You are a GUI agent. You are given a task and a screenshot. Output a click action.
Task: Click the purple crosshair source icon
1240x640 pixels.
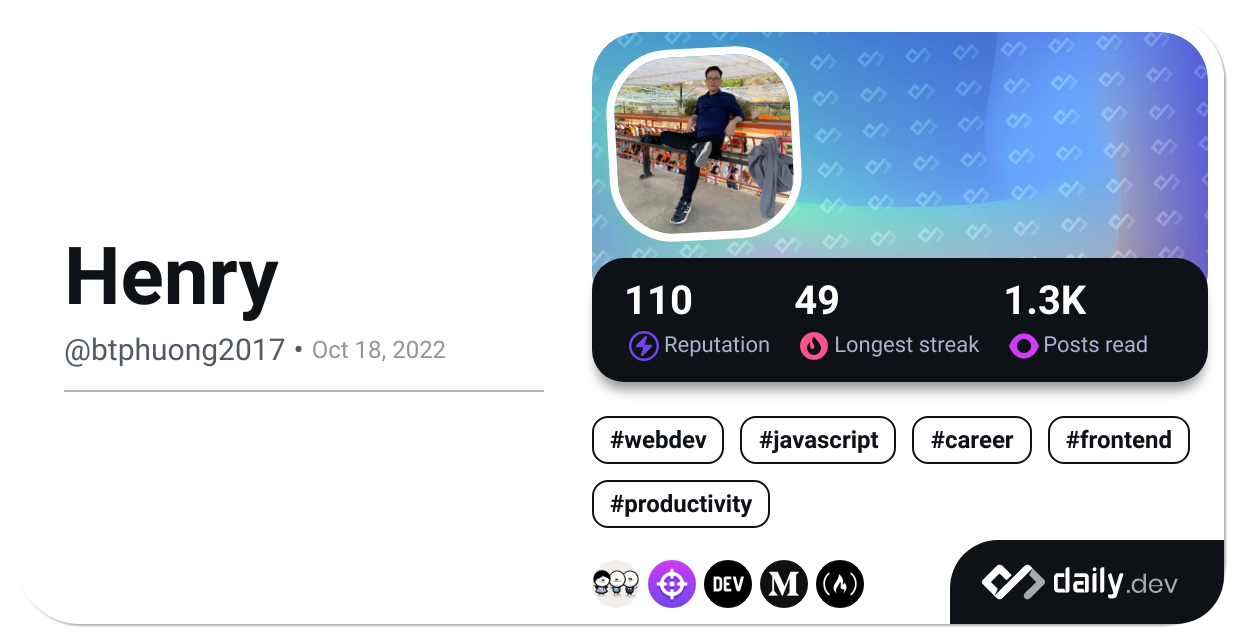pyautogui.click(x=672, y=584)
